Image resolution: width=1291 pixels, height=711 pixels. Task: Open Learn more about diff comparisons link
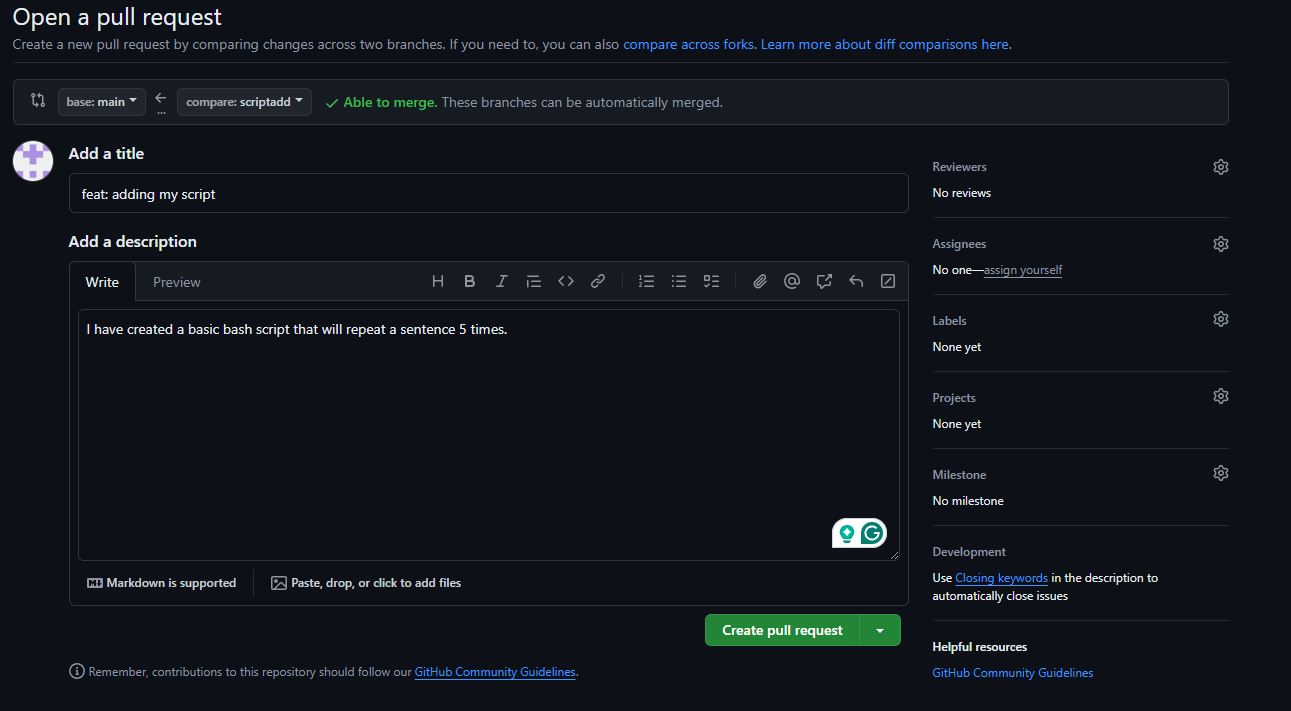click(x=885, y=44)
